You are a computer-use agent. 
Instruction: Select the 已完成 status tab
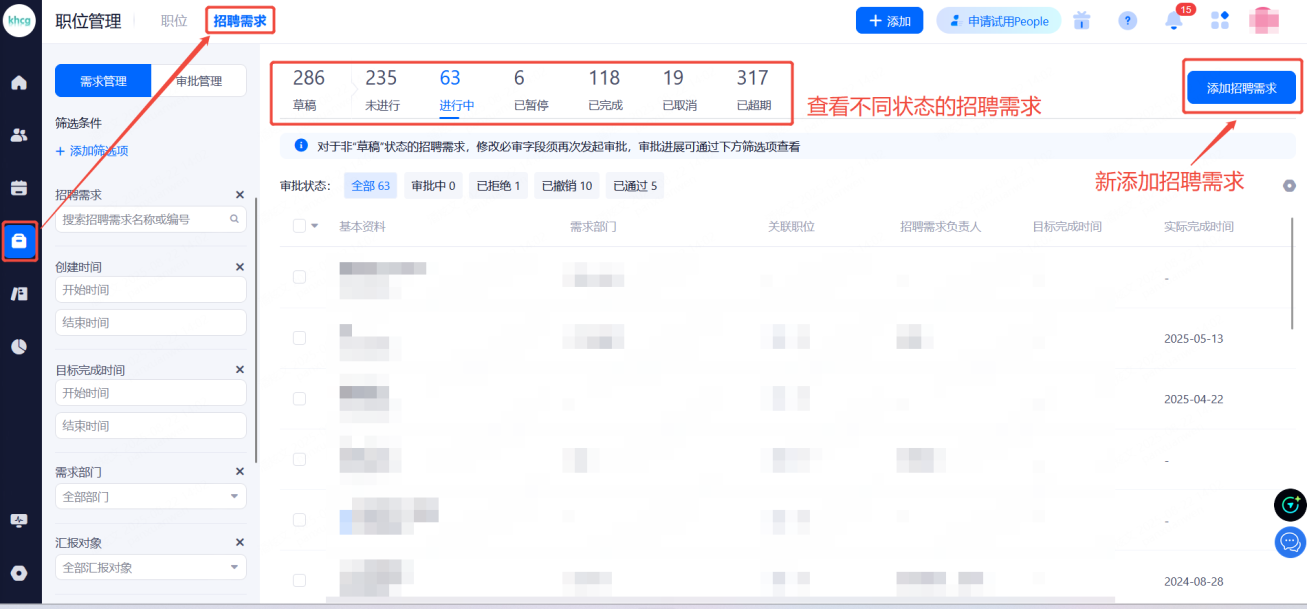tap(604, 88)
